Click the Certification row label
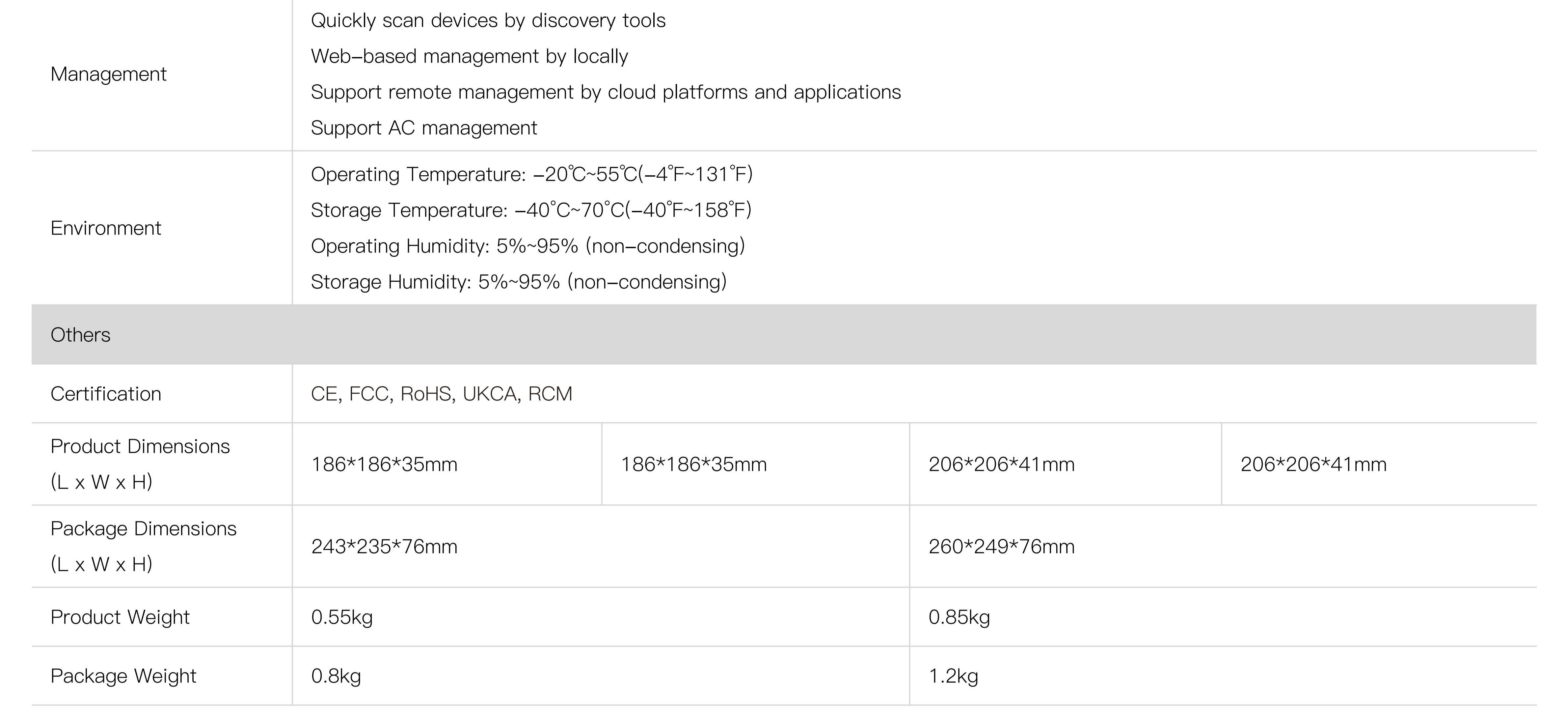Screen dimensions: 1568x708 [105, 394]
